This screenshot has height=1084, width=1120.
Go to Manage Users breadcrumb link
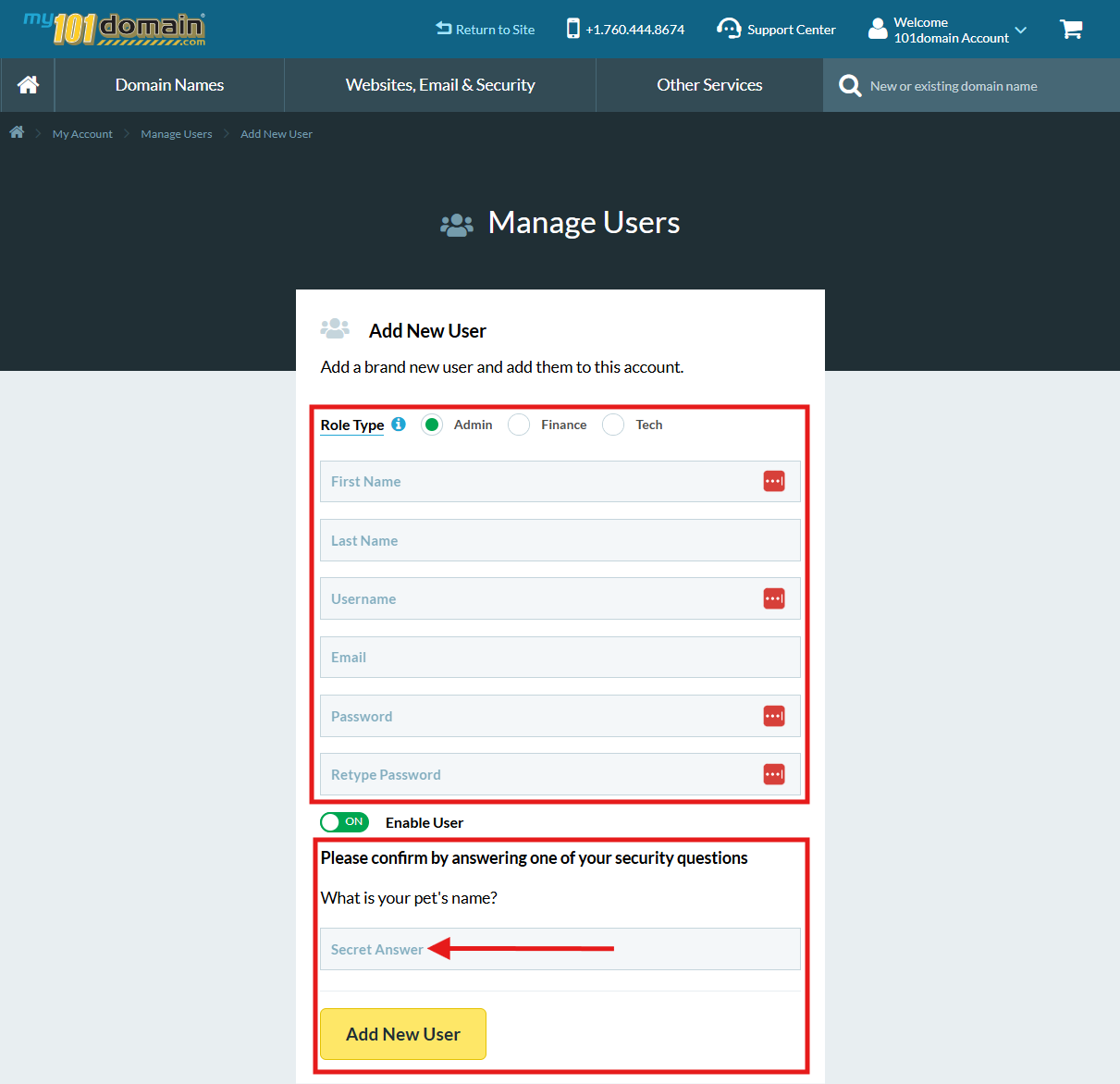tap(176, 134)
